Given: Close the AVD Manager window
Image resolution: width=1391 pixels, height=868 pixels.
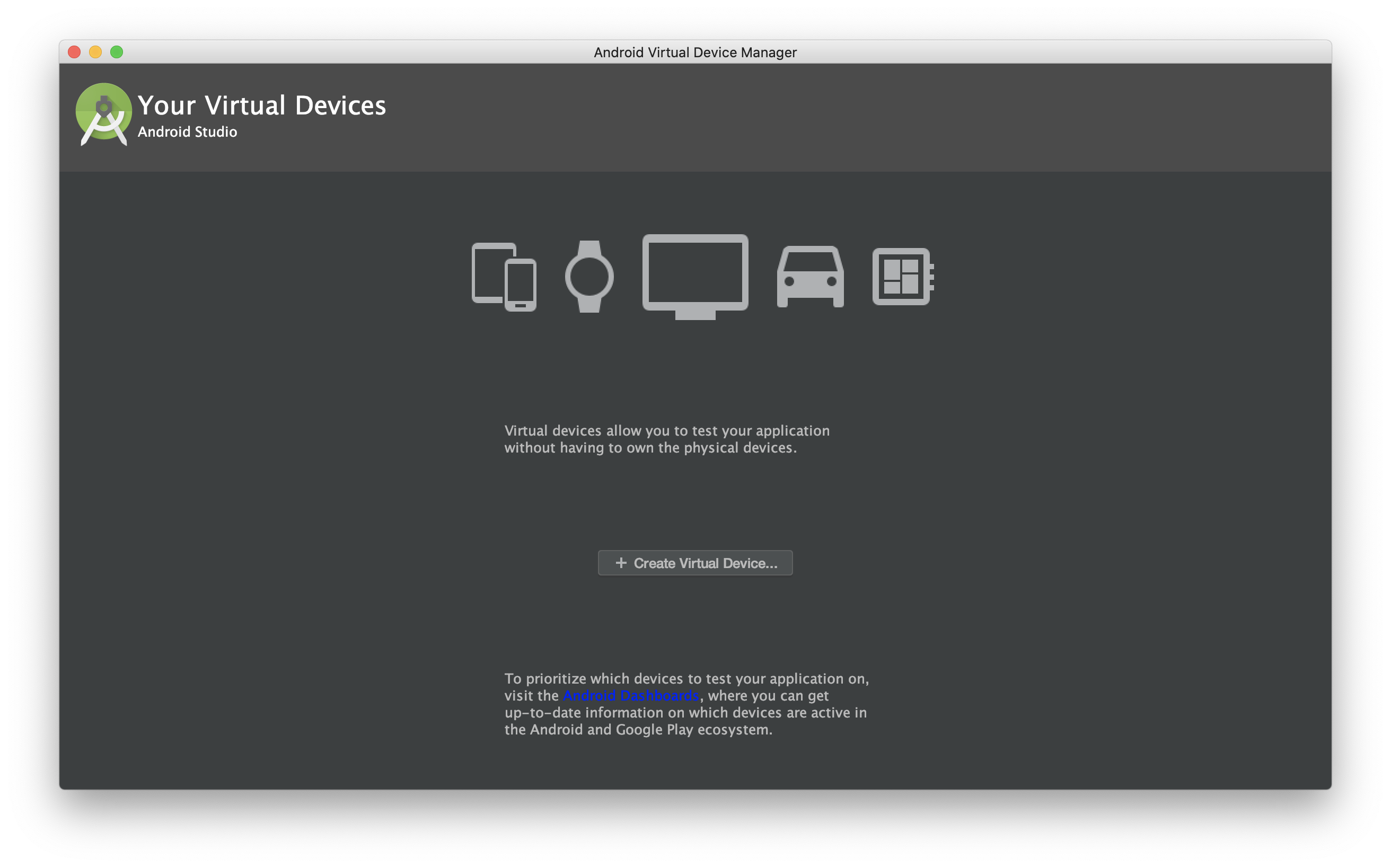Looking at the screenshot, I should click(74, 52).
